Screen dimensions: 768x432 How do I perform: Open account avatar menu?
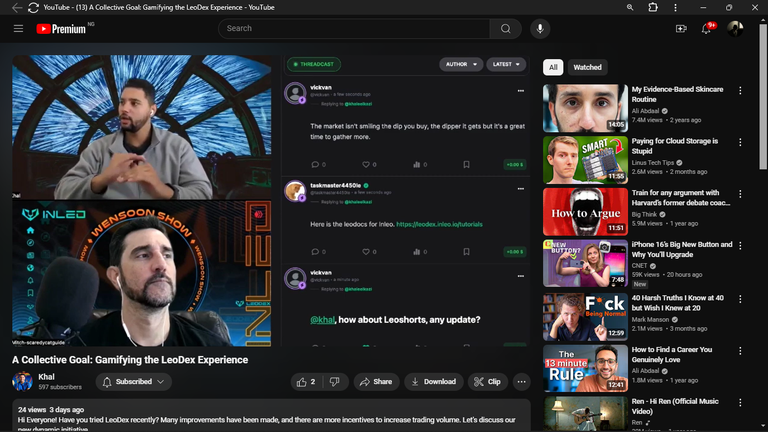[x=735, y=28]
